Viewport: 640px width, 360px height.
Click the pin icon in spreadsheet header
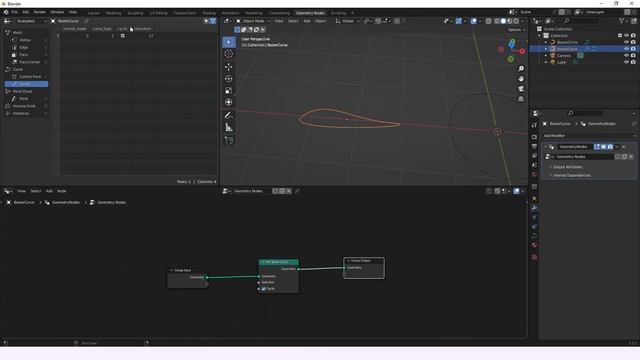(87, 21)
